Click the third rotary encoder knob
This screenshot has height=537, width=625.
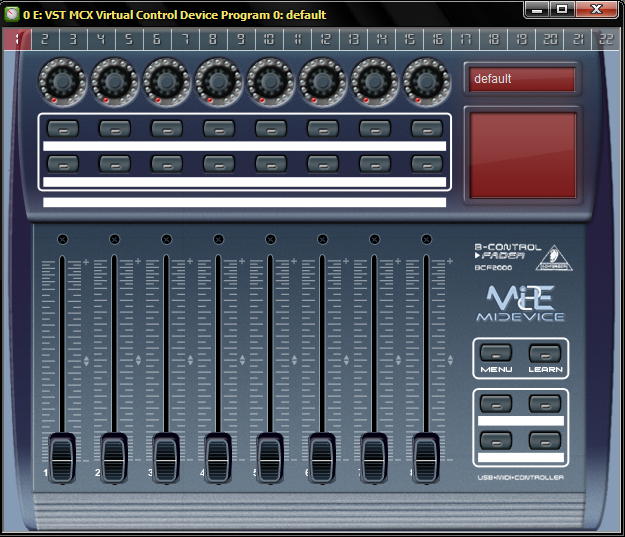pyautogui.click(x=166, y=82)
